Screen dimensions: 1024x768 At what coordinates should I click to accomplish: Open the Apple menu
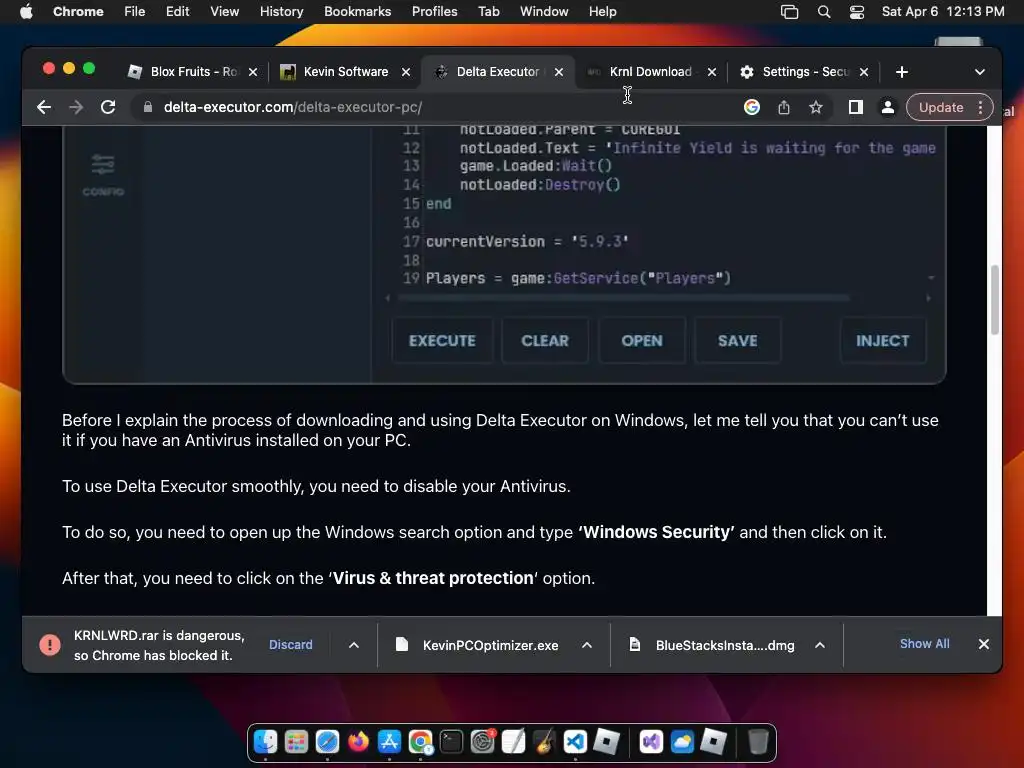coord(26,12)
